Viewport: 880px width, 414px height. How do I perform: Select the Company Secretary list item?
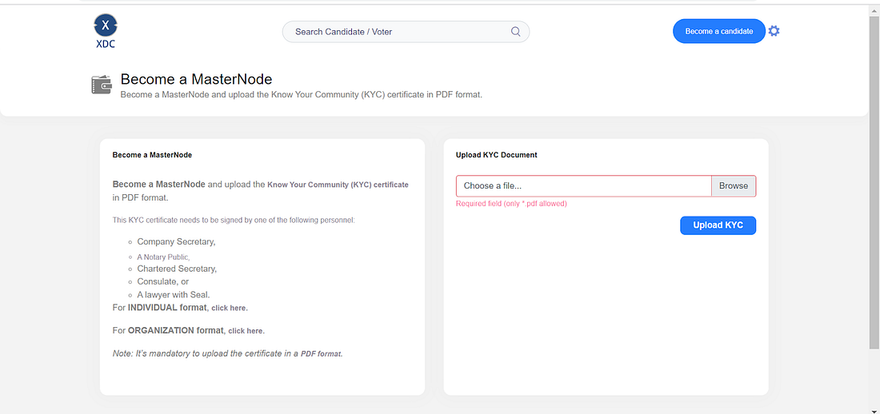tap(176, 242)
